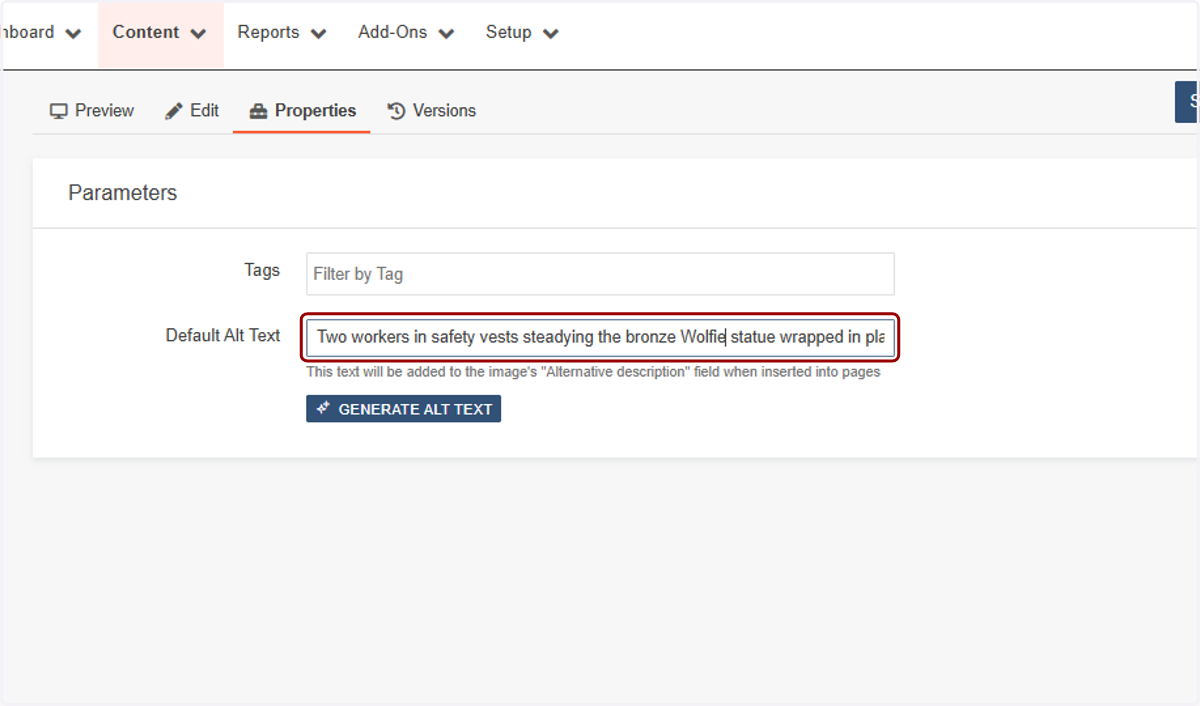Click the sparkle icon on Generate Alt Text
This screenshot has height=706, width=1200.
pyautogui.click(x=323, y=409)
